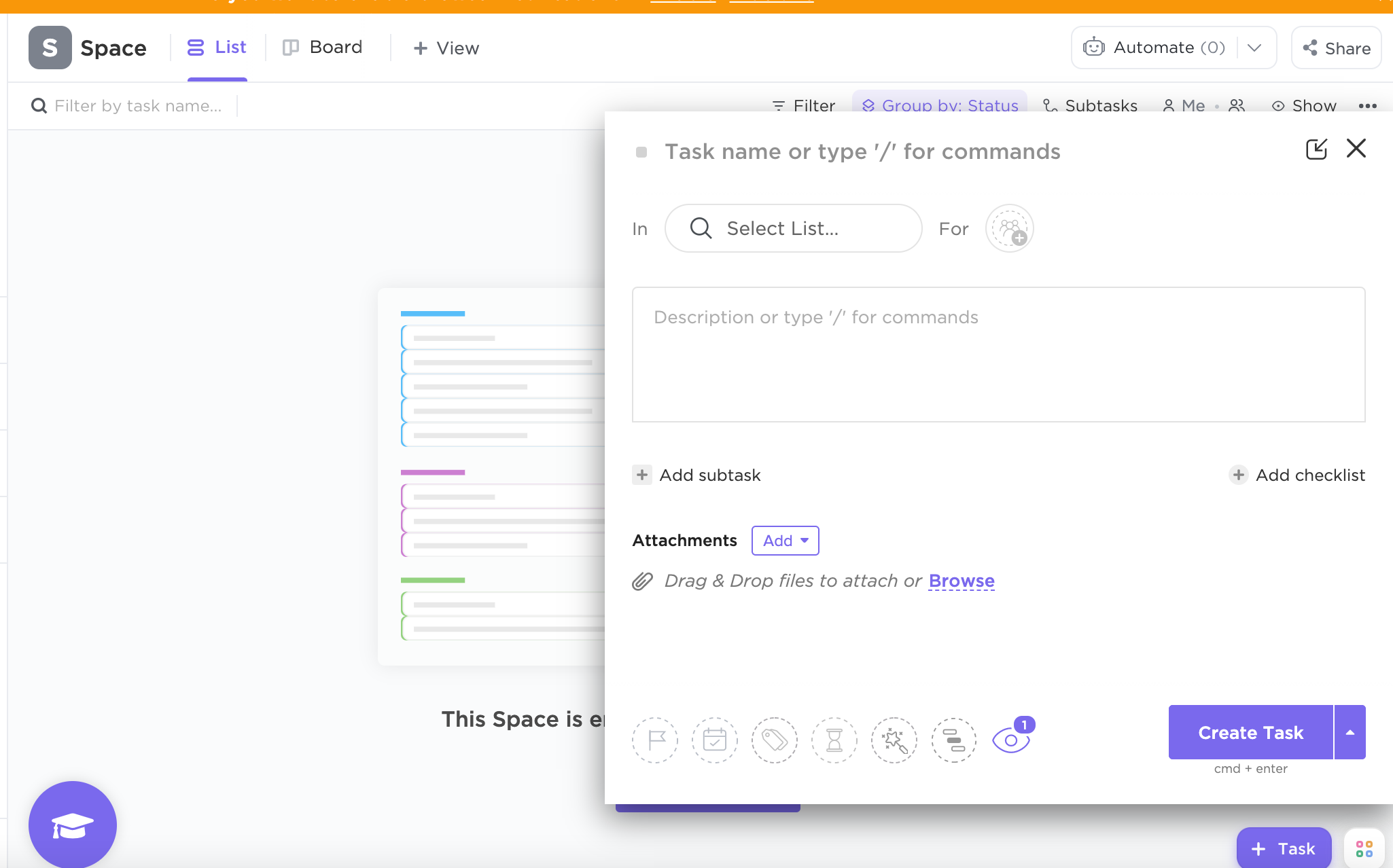This screenshot has width=1393, height=868.
Task: Minimize task dialog to tray icon
Action: pyautogui.click(x=1316, y=149)
